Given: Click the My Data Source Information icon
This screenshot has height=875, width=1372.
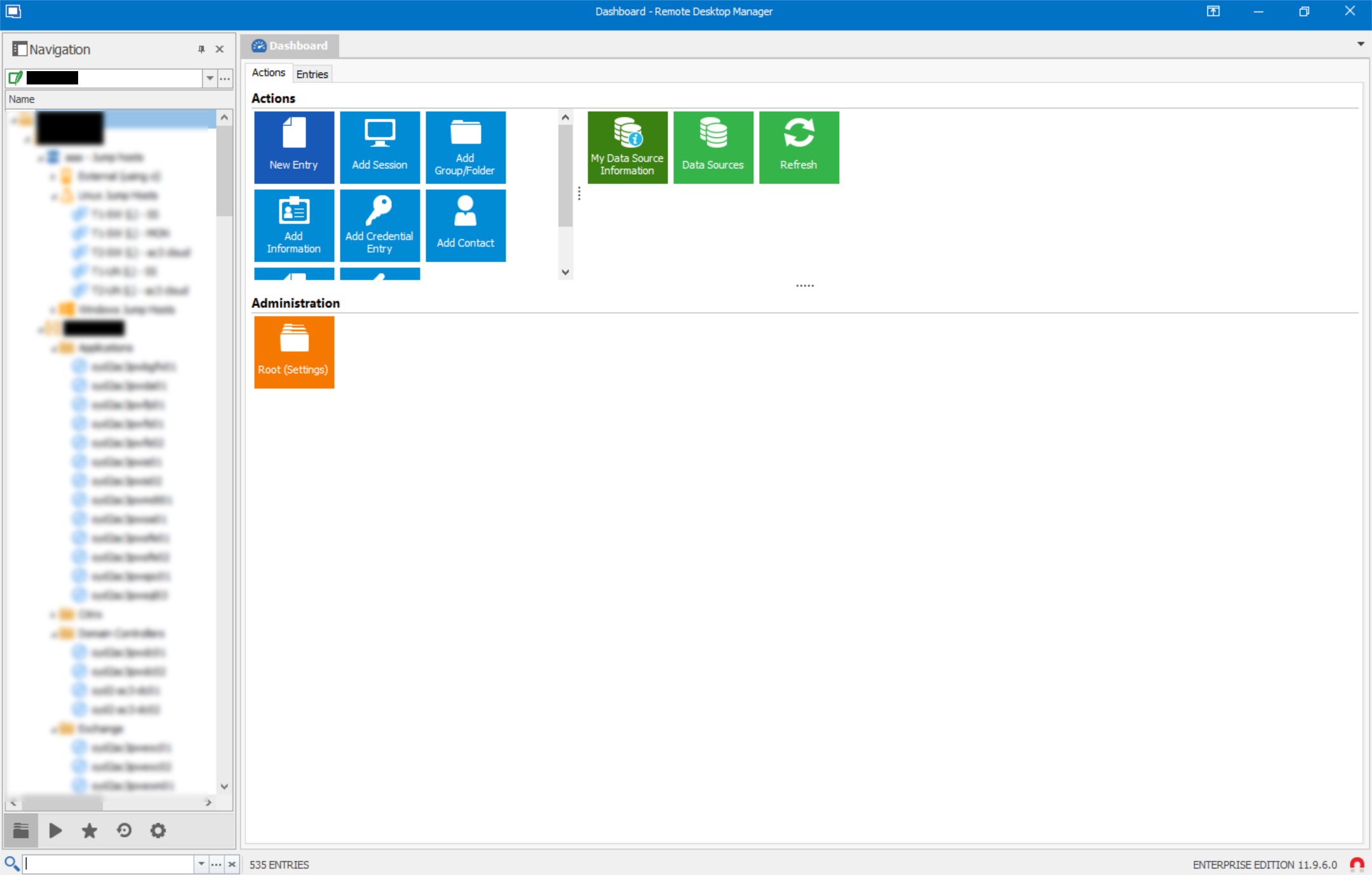Looking at the screenshot, I should coord(626,147).
